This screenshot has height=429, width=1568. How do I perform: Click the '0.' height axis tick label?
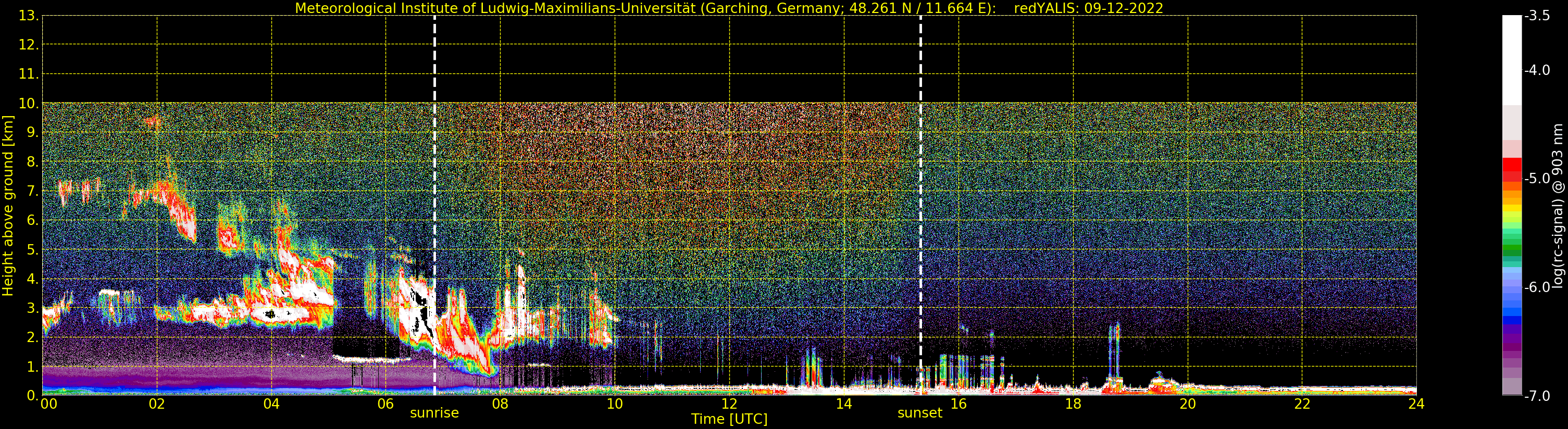pyautogui.click(x=33, y=396)
